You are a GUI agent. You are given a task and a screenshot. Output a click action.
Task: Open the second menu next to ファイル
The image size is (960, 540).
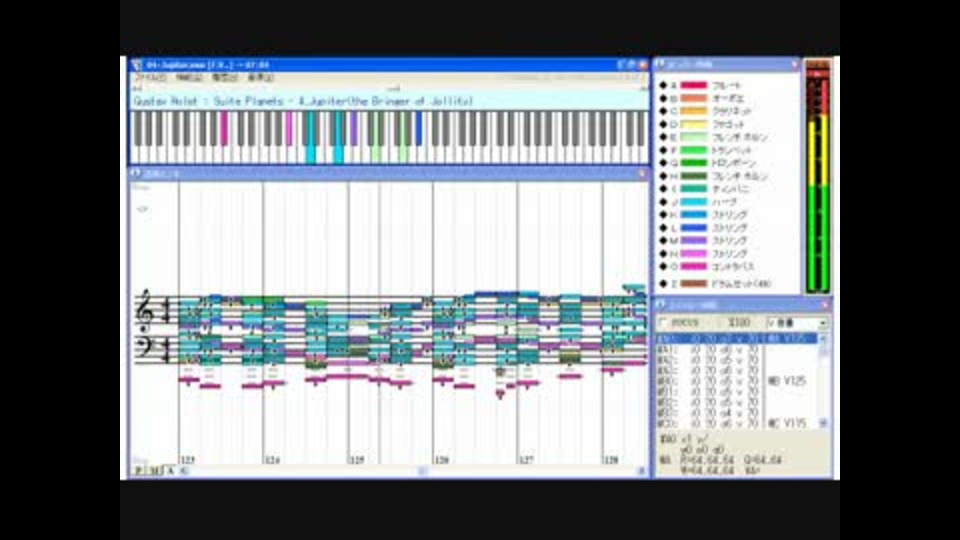(x=189, y=78)
